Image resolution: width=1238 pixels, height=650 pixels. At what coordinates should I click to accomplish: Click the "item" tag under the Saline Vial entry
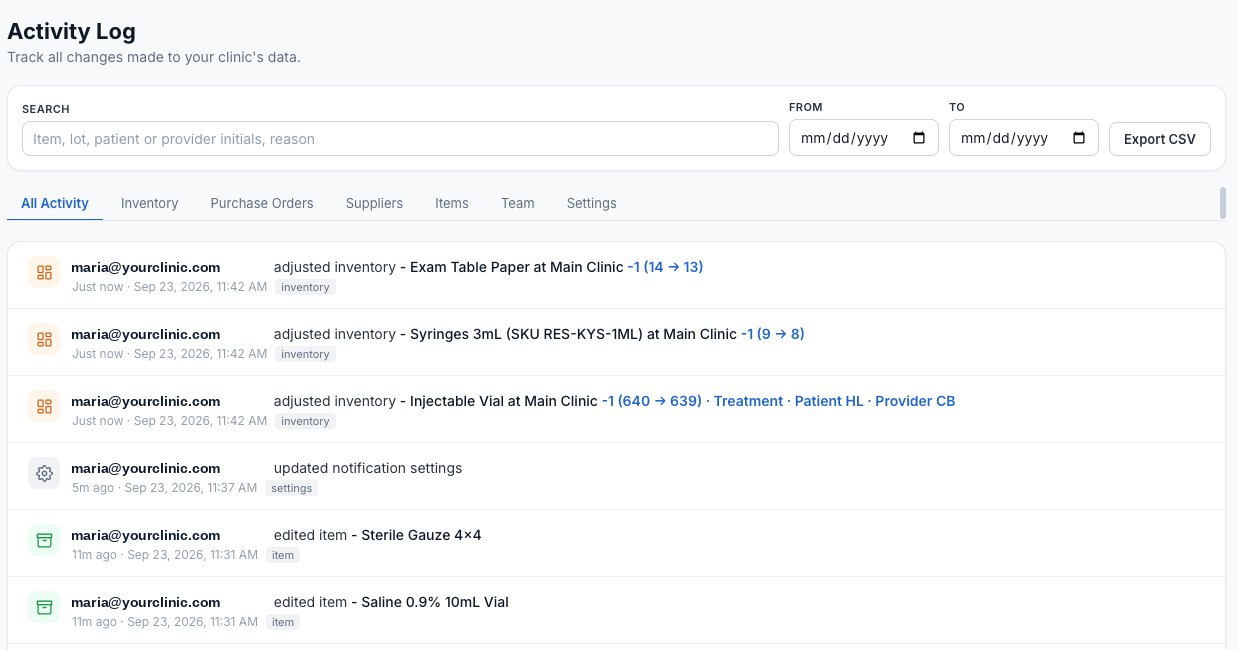pyautogui.click(x=283, y=622)
